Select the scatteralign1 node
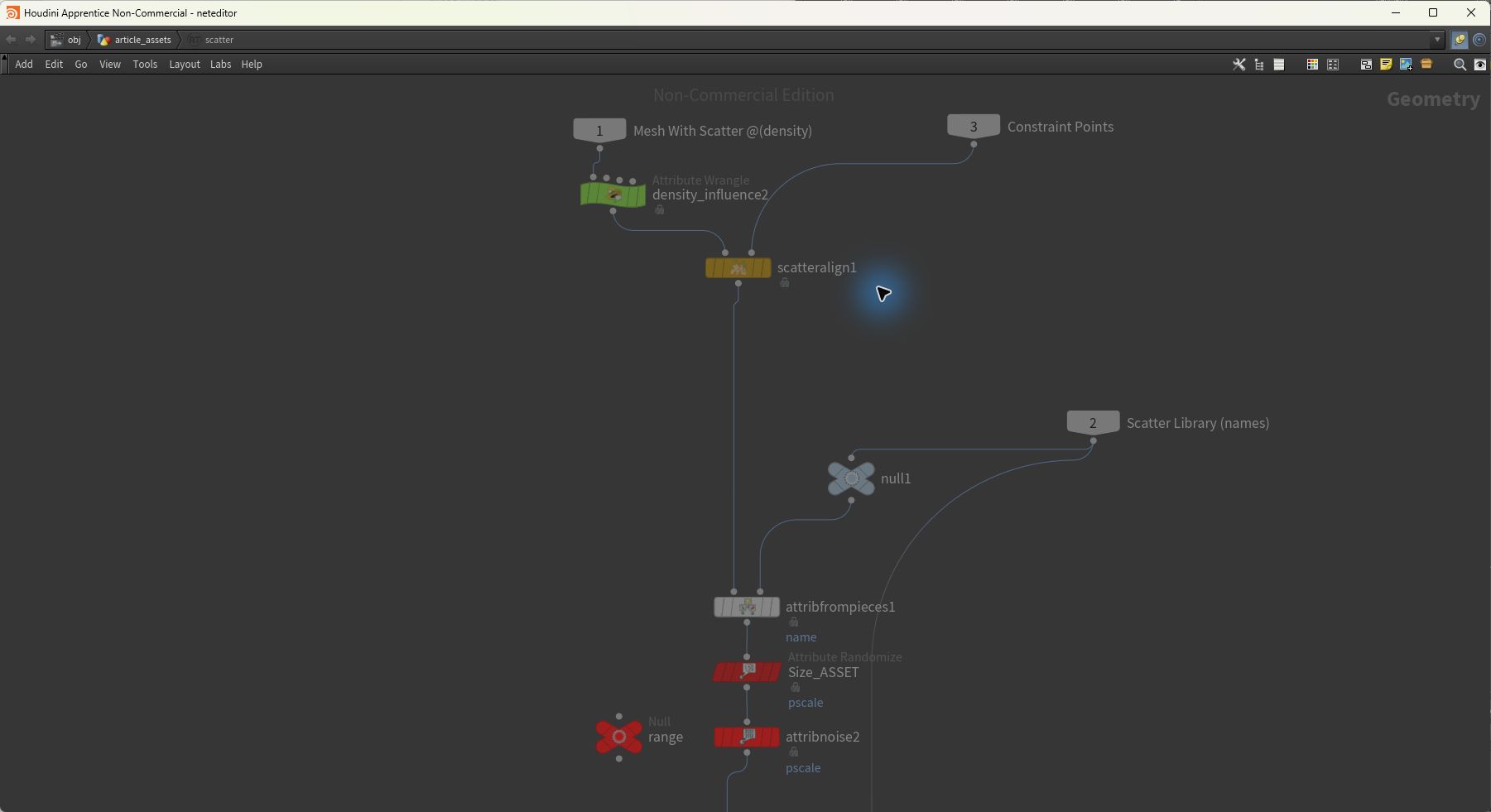1491x812 pixels. [738, 268]
